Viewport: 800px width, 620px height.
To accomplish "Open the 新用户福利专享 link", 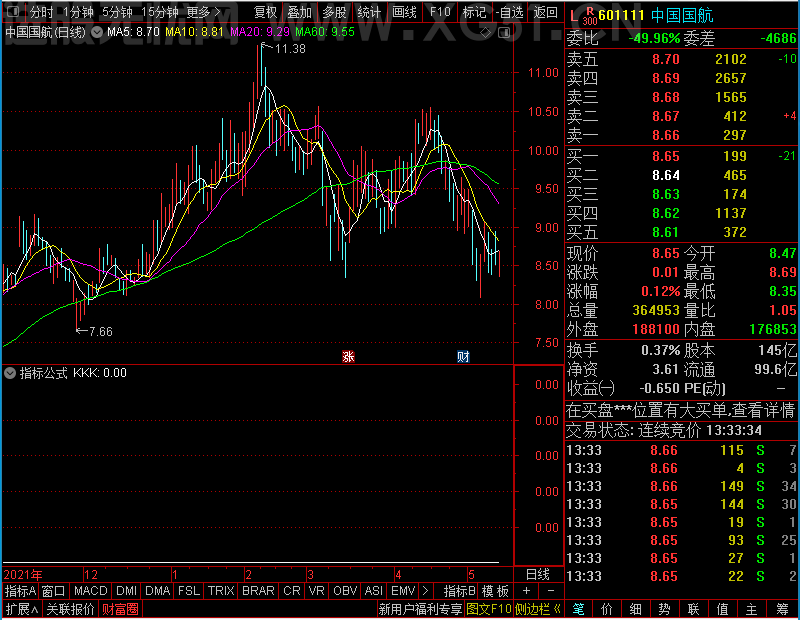I will tap(420, 609).
